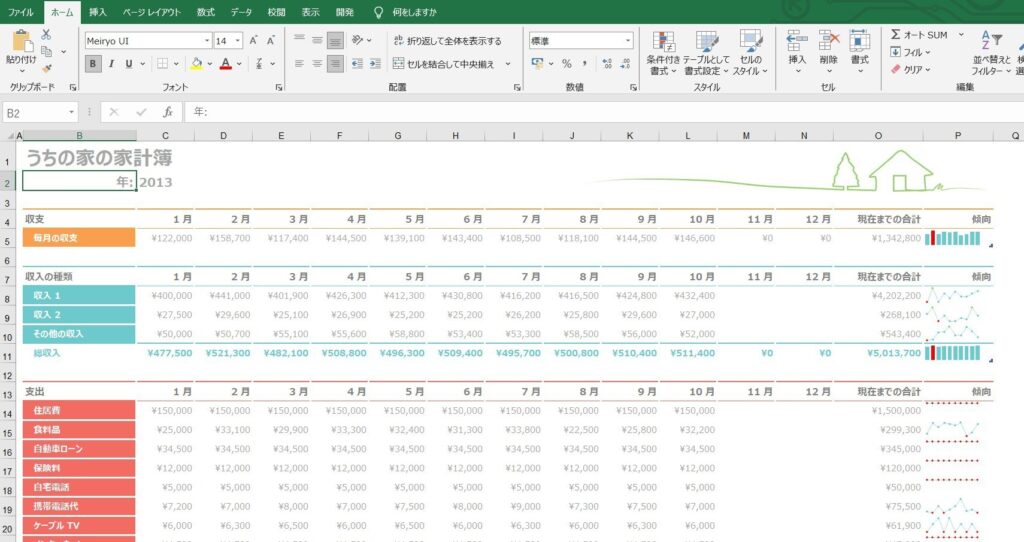Open the フォント group dialog launcher
Image resolution: width=1024 pixels, height=542 pixels.
pyautogui.click(x=279, y=87)
